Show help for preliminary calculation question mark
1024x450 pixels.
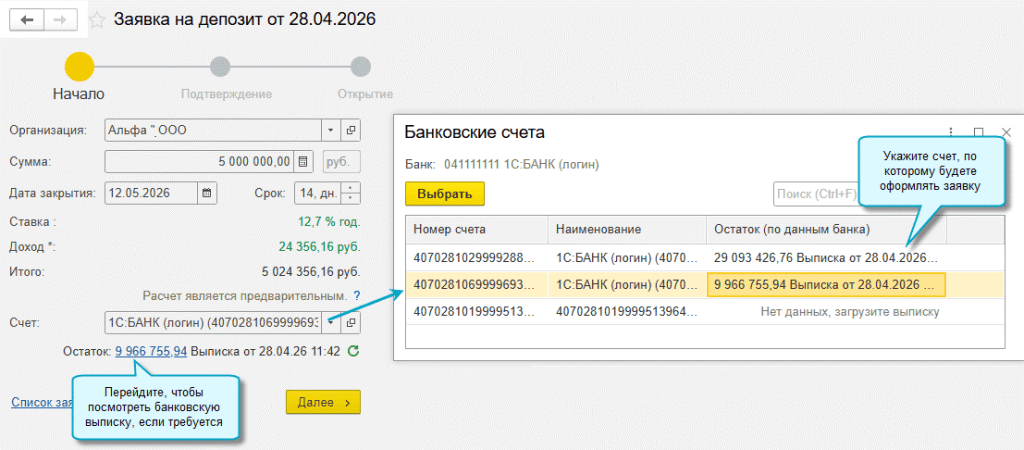pyautogui.click(x=356, y=296)
